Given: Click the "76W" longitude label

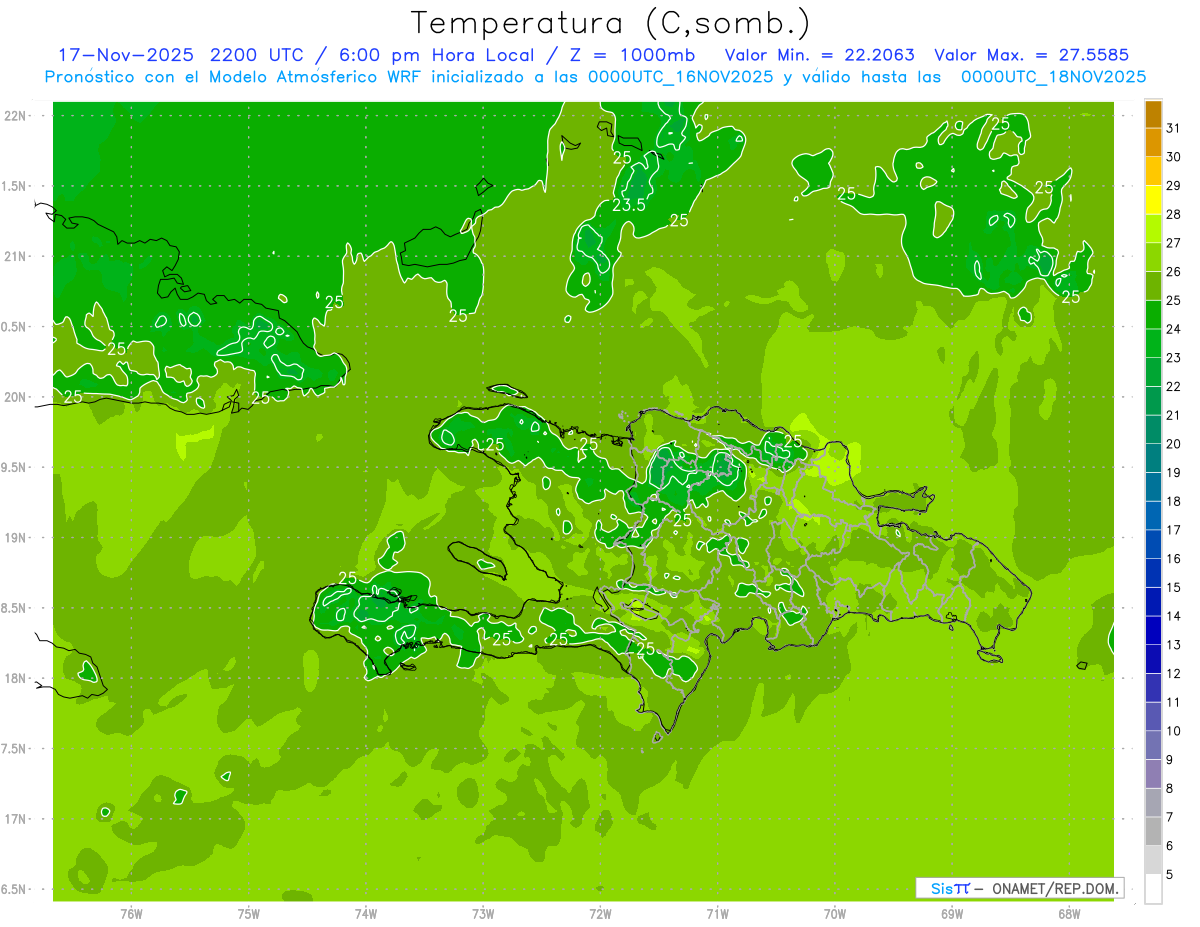Looking at the screenshot, I should tap(131, 914).
